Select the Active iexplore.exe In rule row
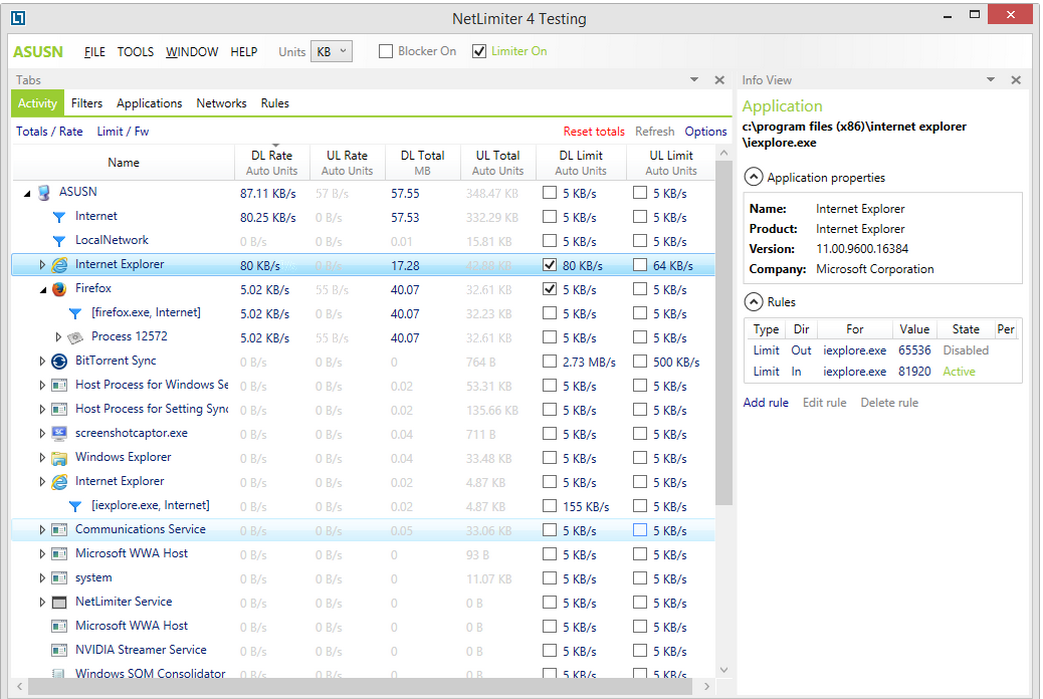Screen dimensions: 1043x699 [883, 372]
